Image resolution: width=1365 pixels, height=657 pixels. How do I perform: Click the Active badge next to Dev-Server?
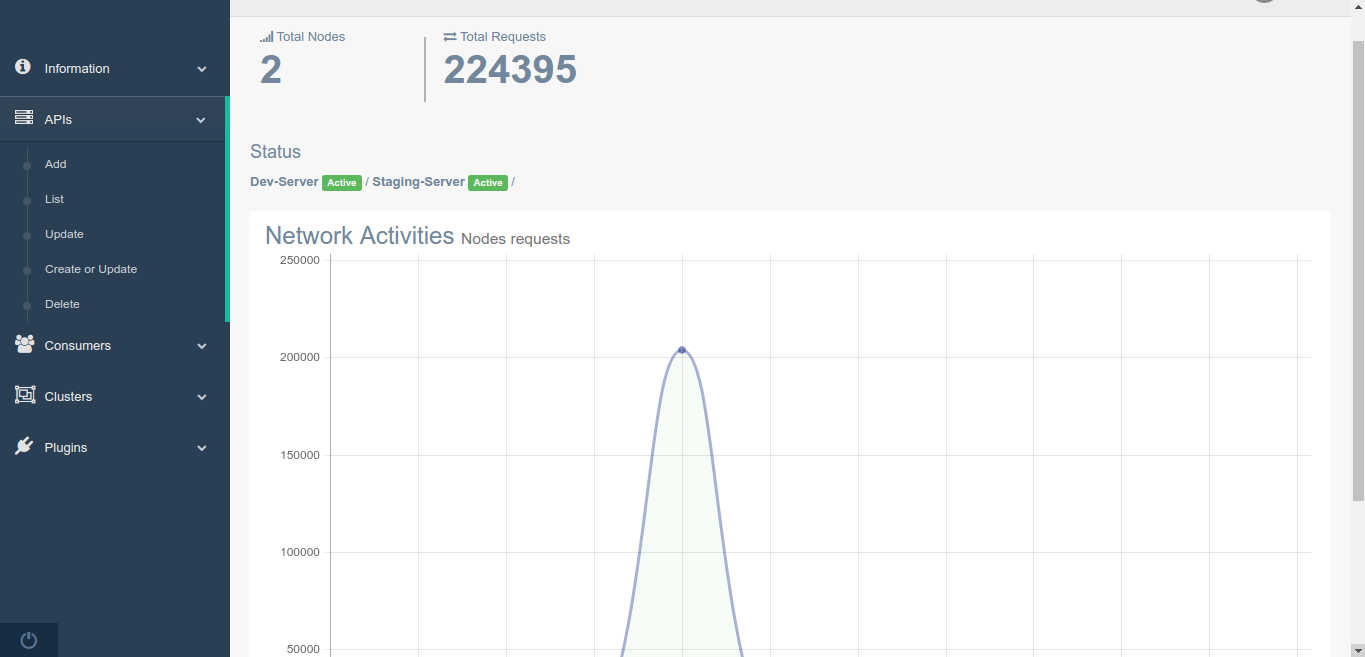[x=342, y=183]
